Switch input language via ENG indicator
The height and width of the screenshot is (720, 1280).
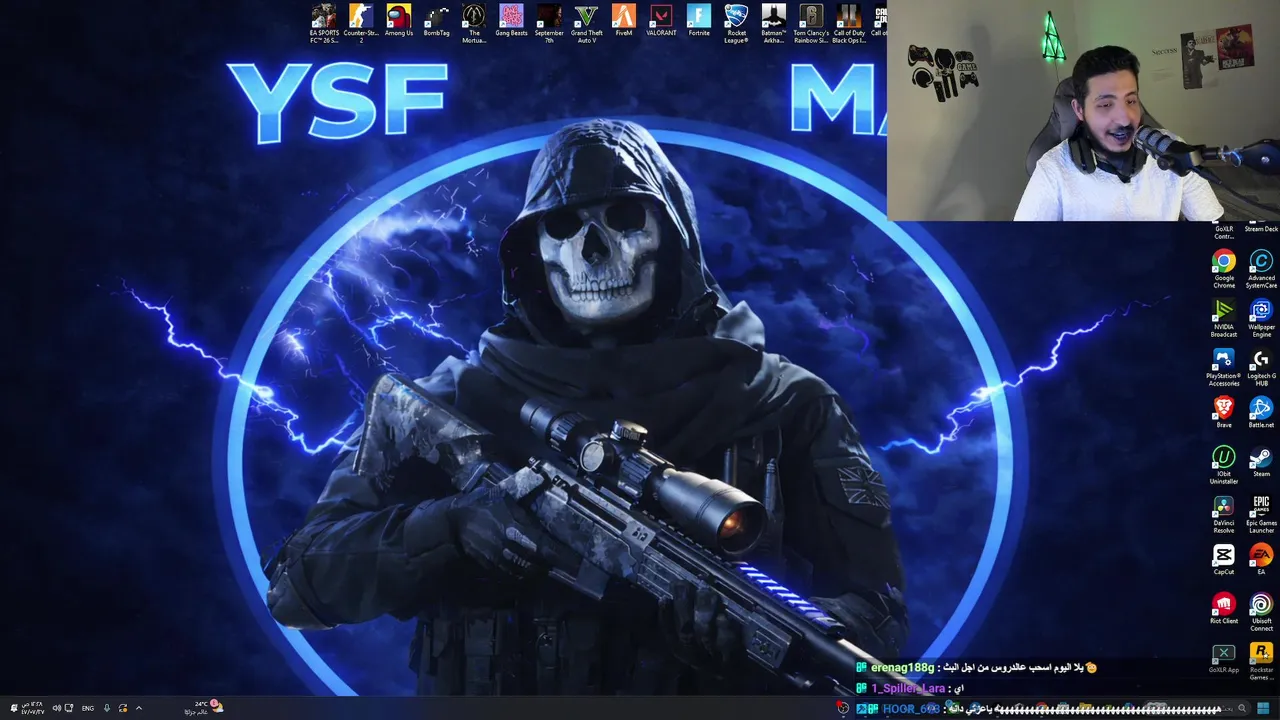88,708
